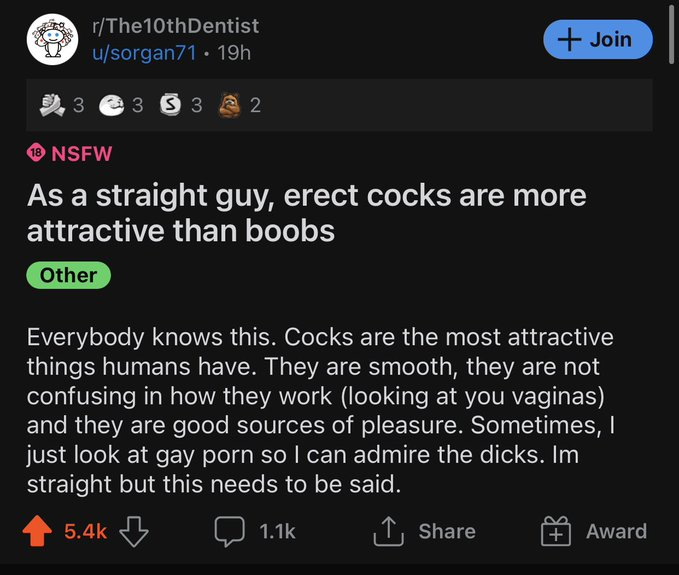
Task: Join the subreddit with Join button
Action: 598,39
